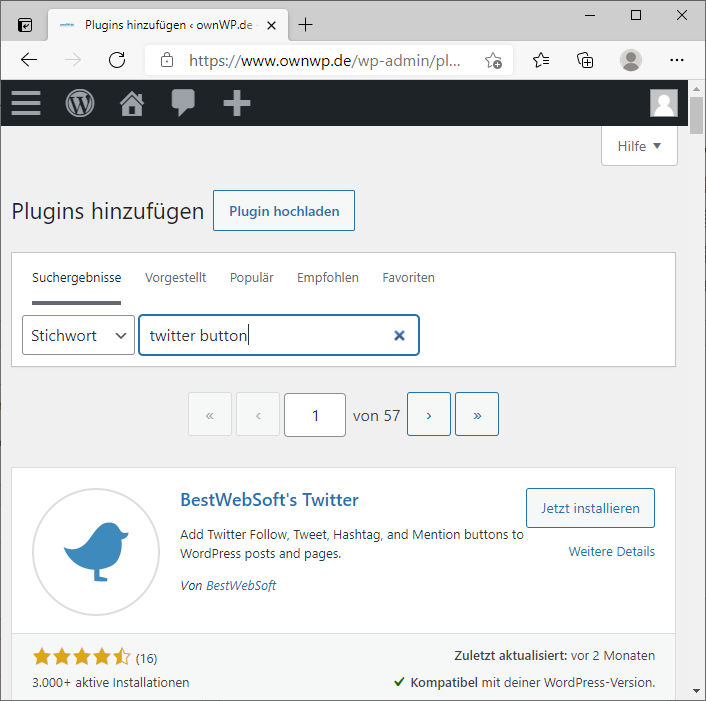
Task: Click the WordPress logo icon
Action: pyautogui.click(x=80, y=103)
